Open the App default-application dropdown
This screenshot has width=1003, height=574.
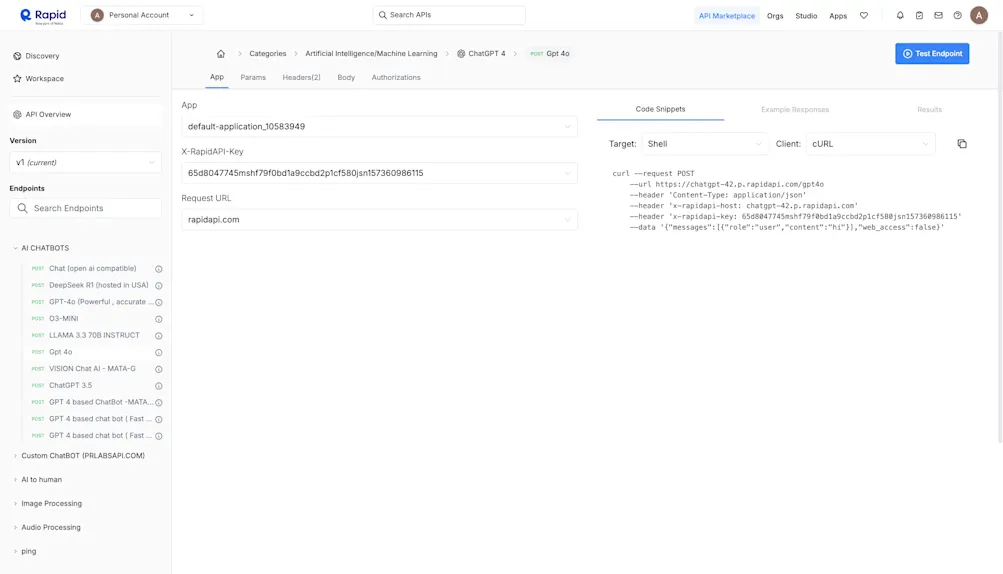pyautogui.click(x=379, y=127)
